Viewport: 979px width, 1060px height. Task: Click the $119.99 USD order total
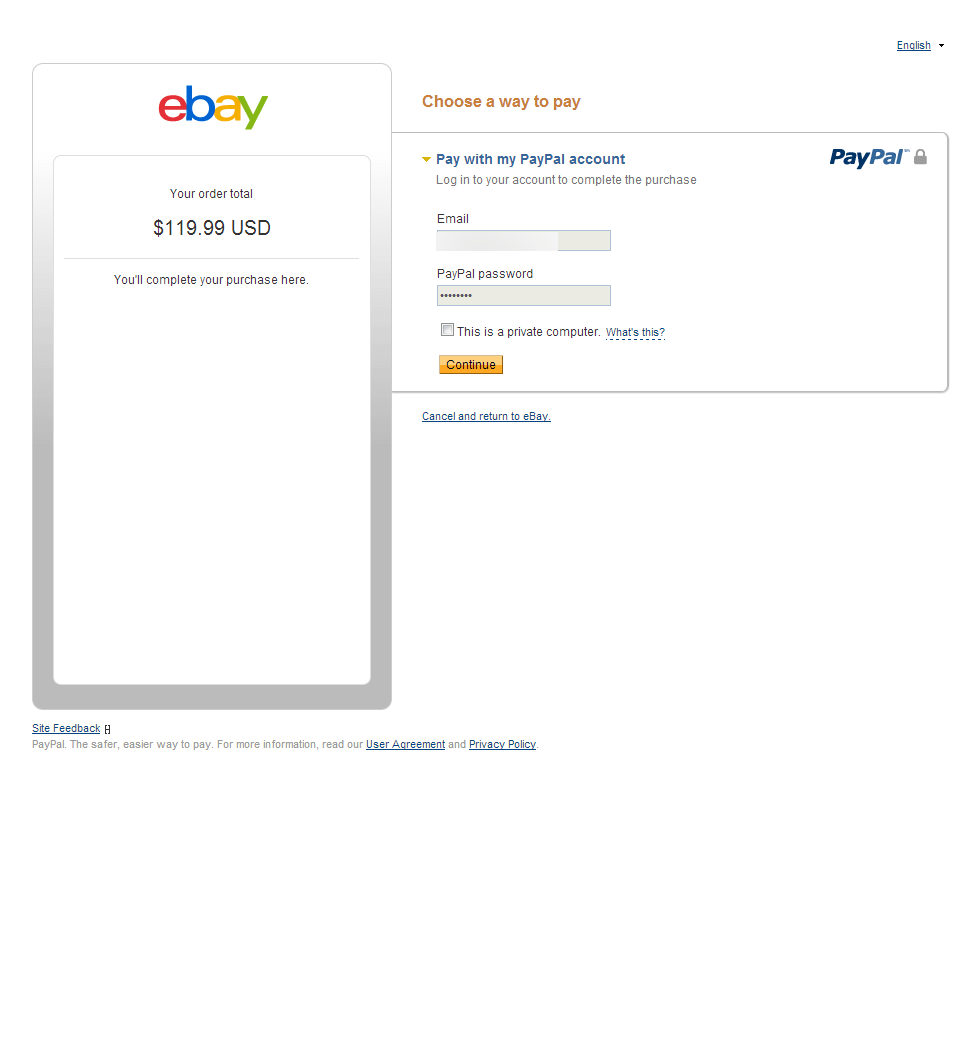212,228
